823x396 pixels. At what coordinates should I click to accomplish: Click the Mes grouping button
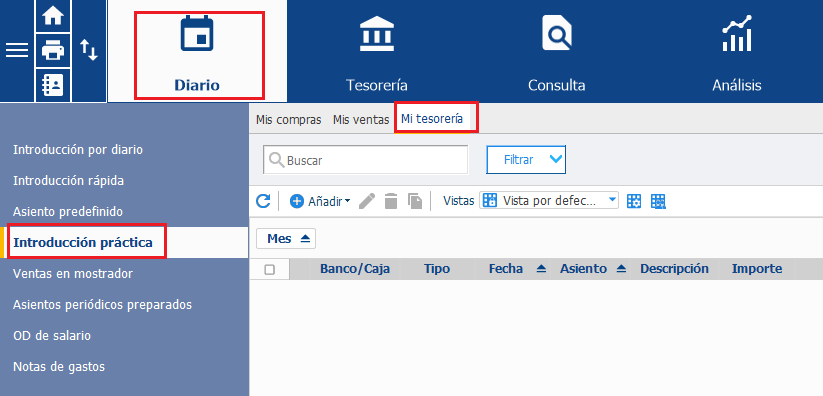click(286, 239)
